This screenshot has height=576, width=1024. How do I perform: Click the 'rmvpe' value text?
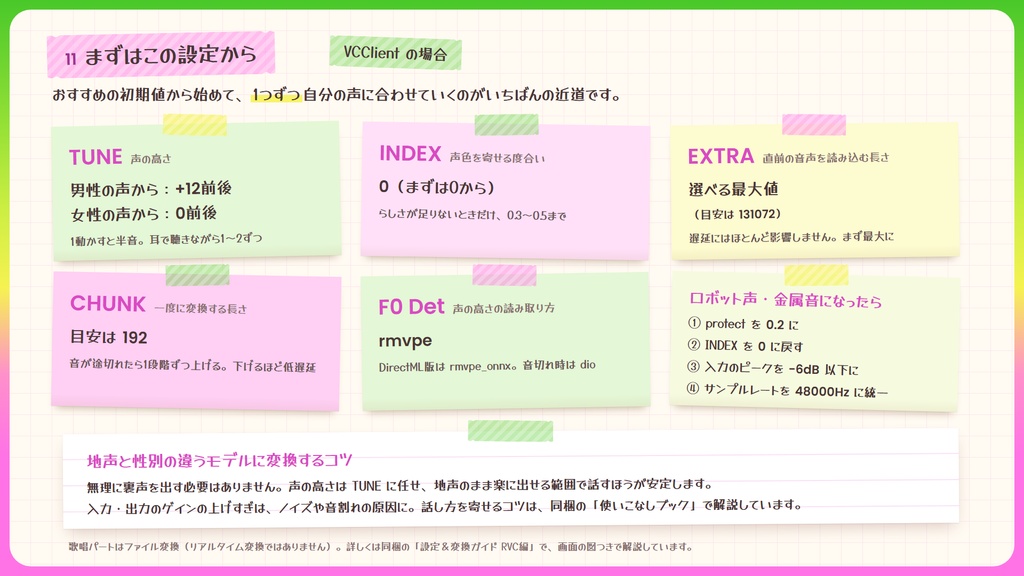[405, 341]
